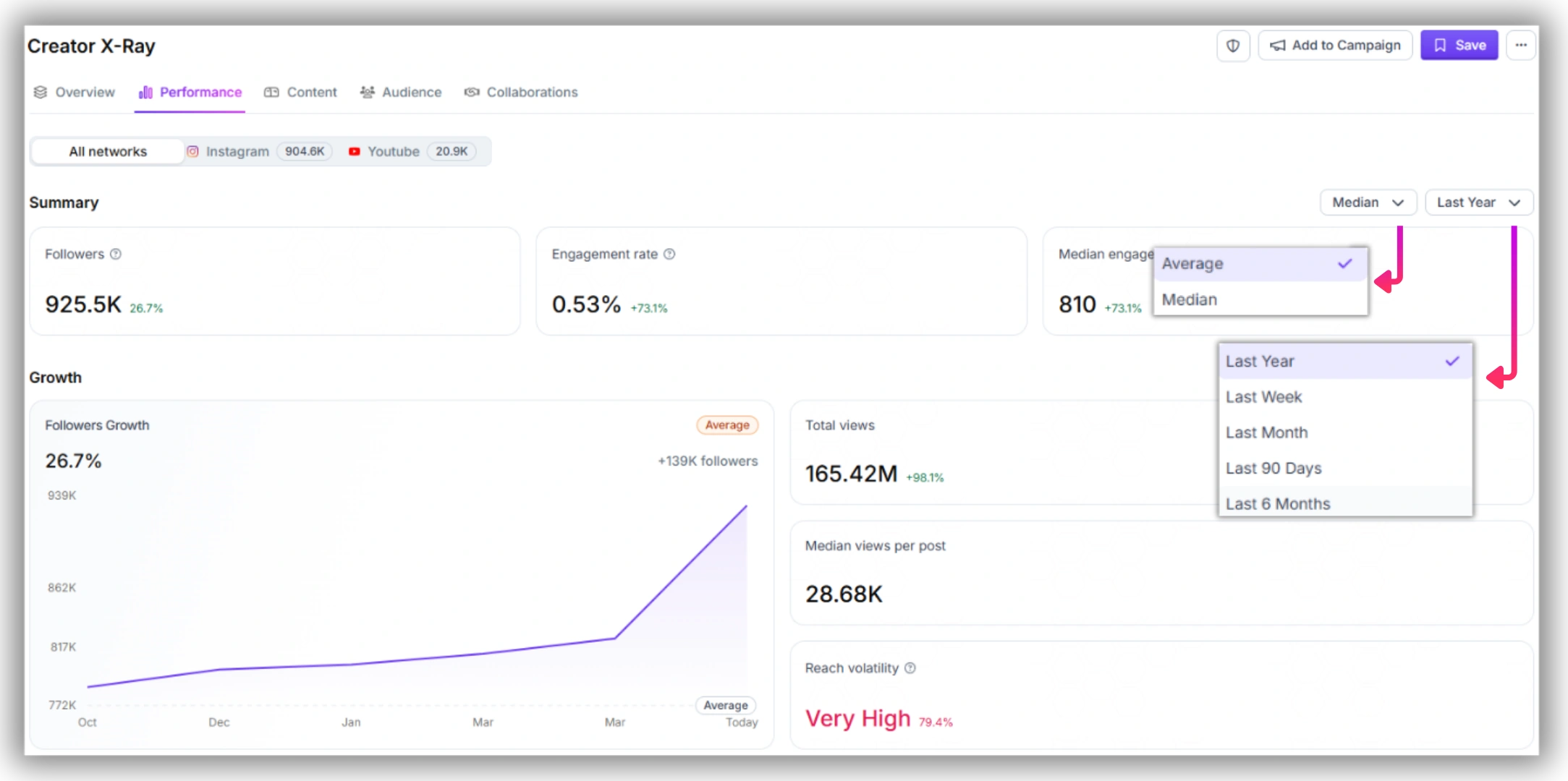Image resolution: width=1568 pixels, height=781 pixels.
Task: Click the +139K followers label
Action: pos(708,461)
